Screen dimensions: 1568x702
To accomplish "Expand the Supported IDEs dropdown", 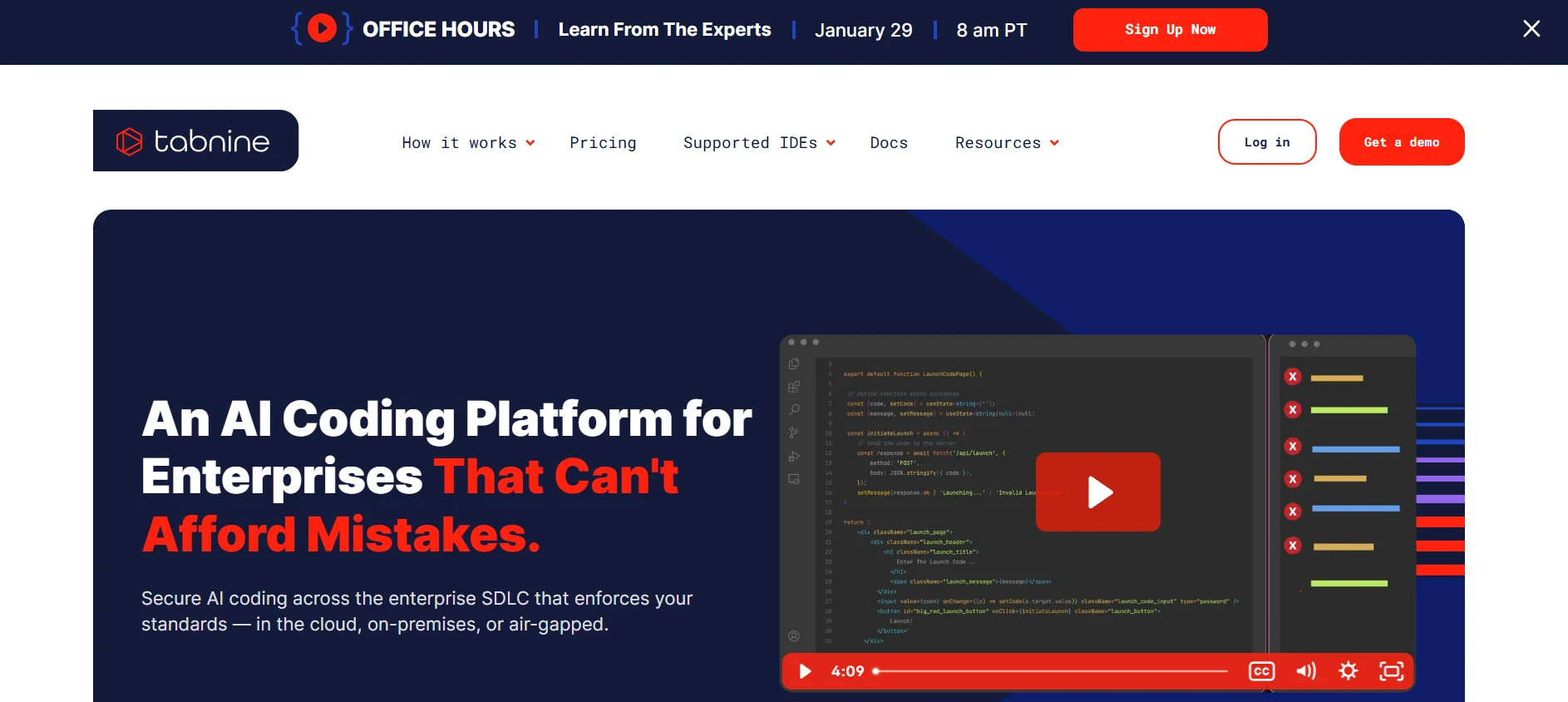I will 758,143.
